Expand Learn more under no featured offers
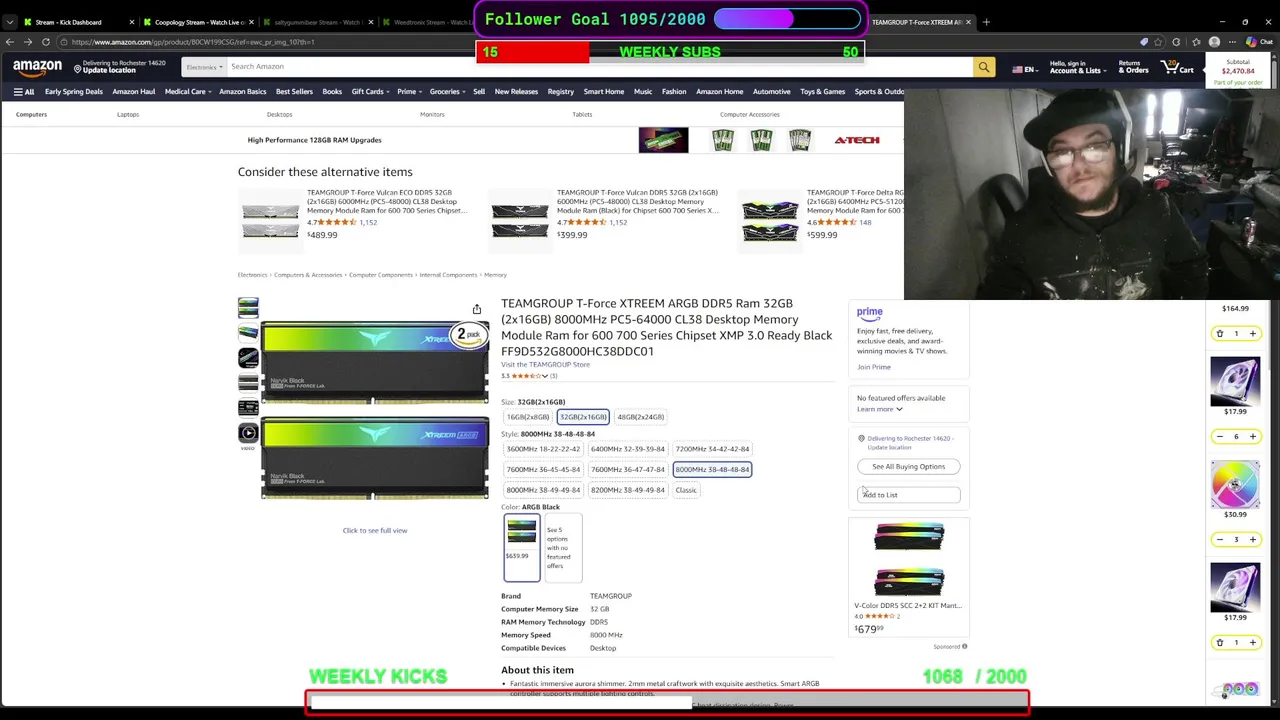 coord(879,409)
